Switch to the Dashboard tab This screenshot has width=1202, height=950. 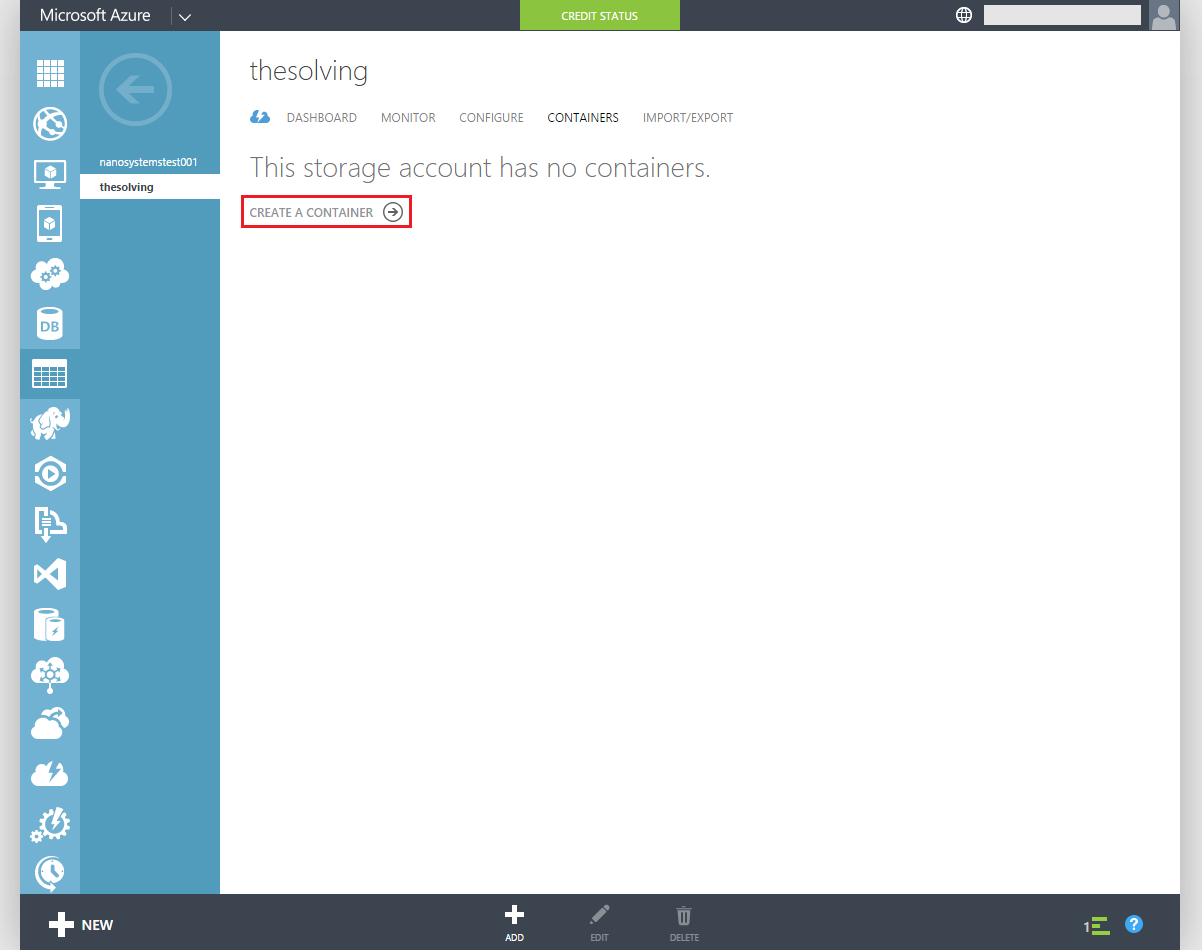click(322, 118)
